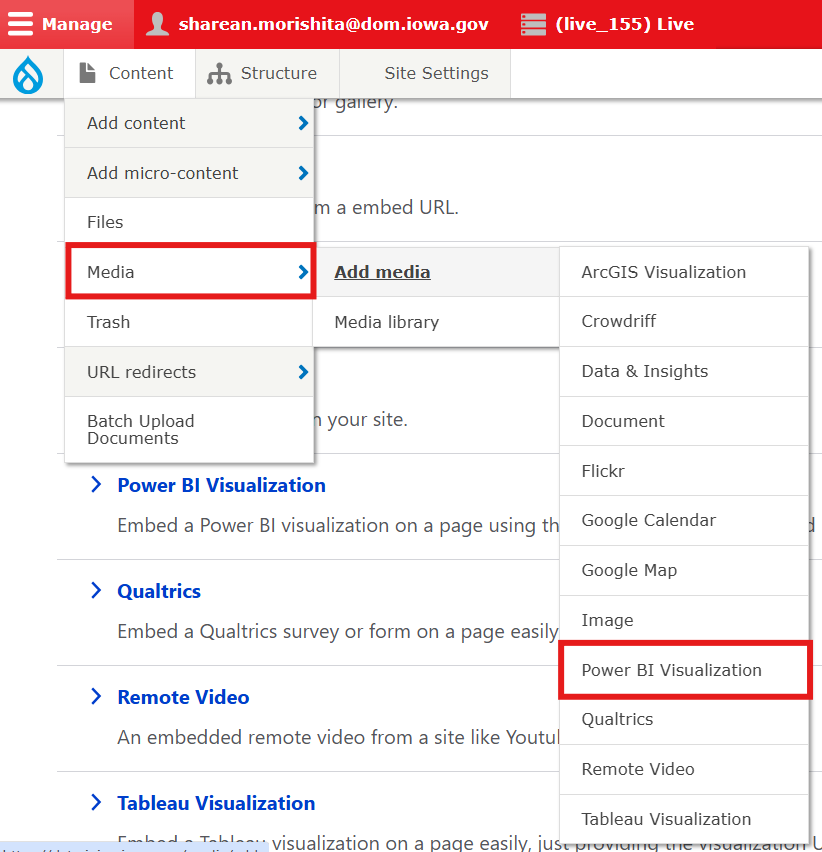This screenshot has width=822, height=852.
Task: Click the hamburger Manage menu icon
Action: pos(21,24)
